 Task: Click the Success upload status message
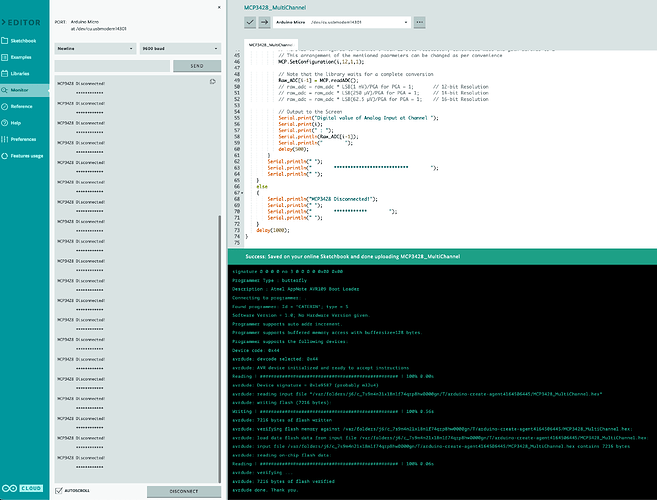click(352, 256)
